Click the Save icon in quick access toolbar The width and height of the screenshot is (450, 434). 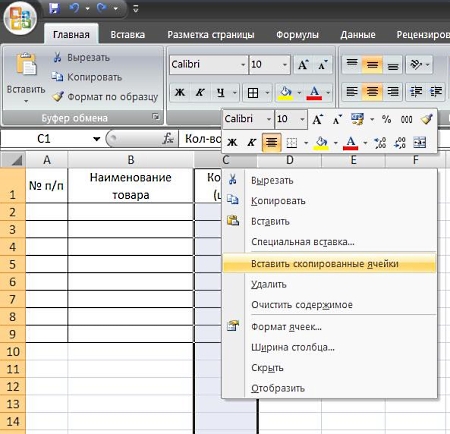(54, 8)
